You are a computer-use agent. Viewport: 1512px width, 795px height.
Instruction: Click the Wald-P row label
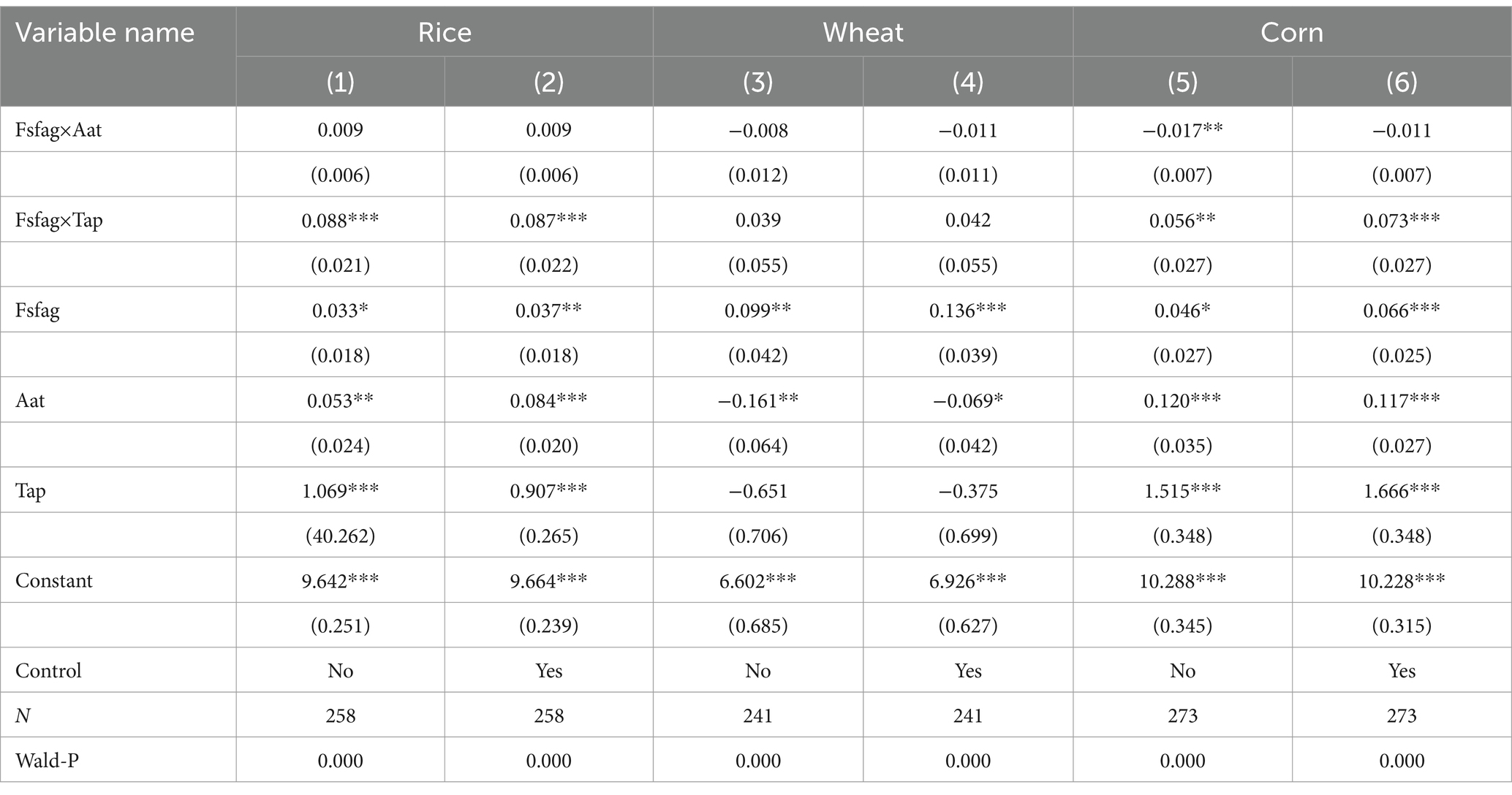47,761
